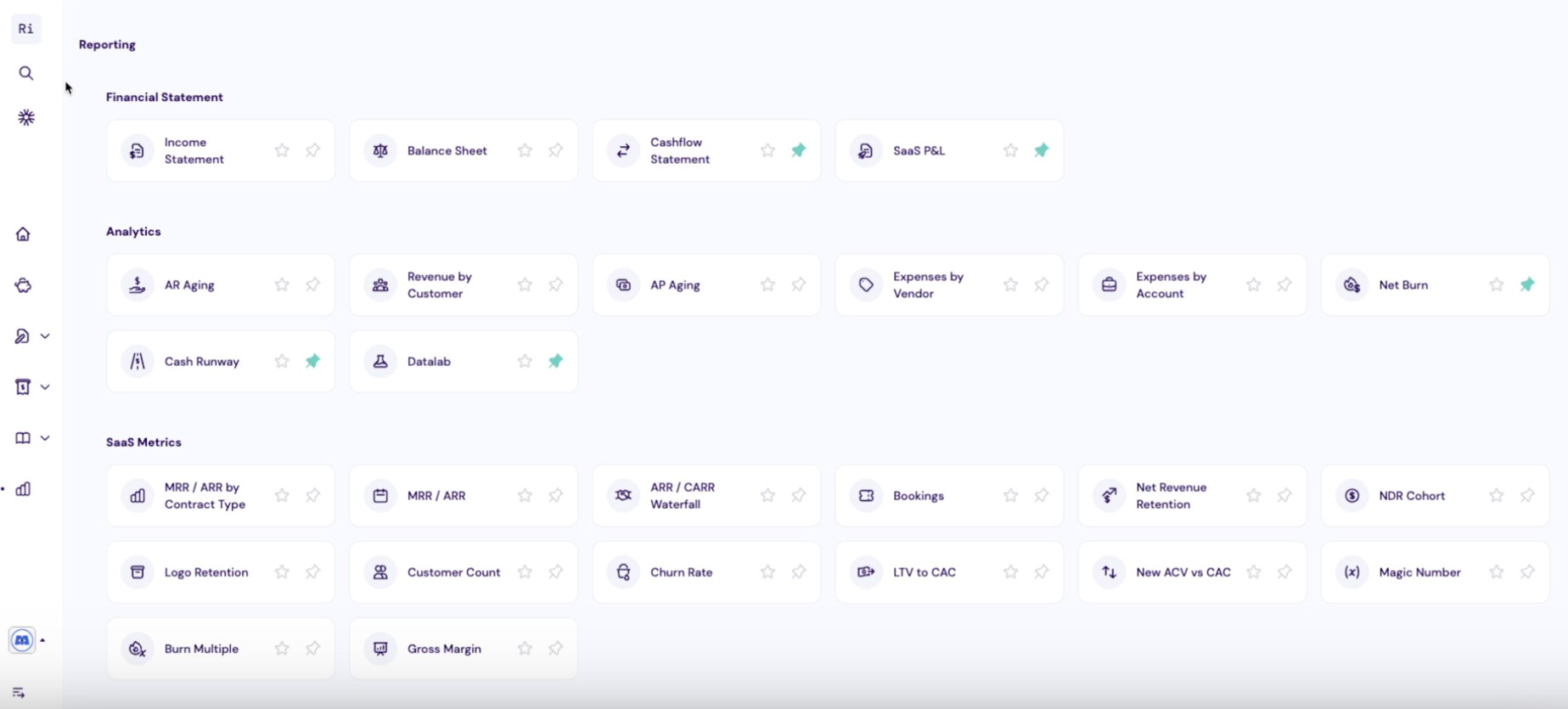Click the Balance Sheet scales icon
The height and width of the screenshot is (709, 1568).
[380, 150]
